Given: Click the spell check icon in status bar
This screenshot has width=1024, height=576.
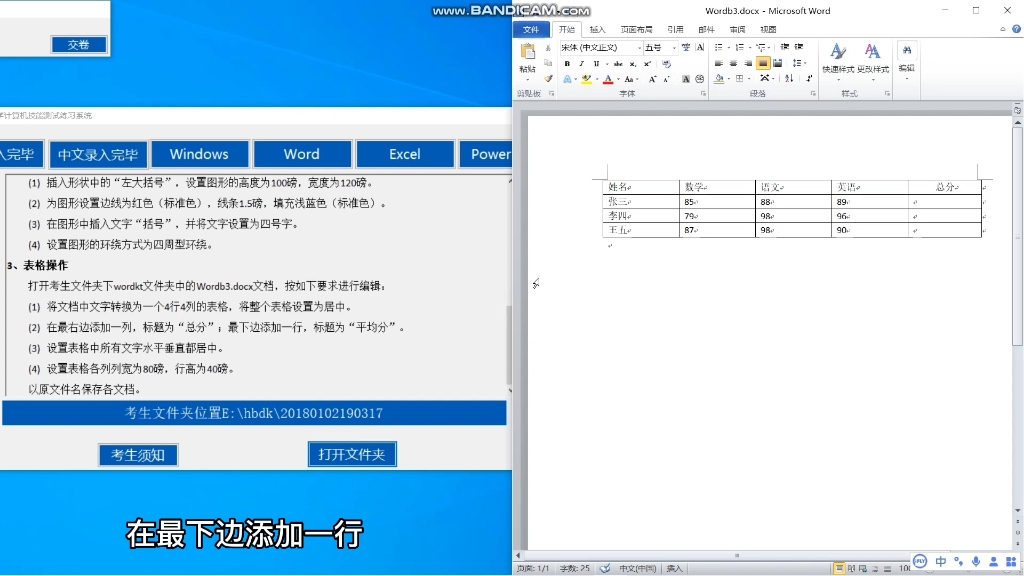Looking at the screenshot, I should [606, 568].
